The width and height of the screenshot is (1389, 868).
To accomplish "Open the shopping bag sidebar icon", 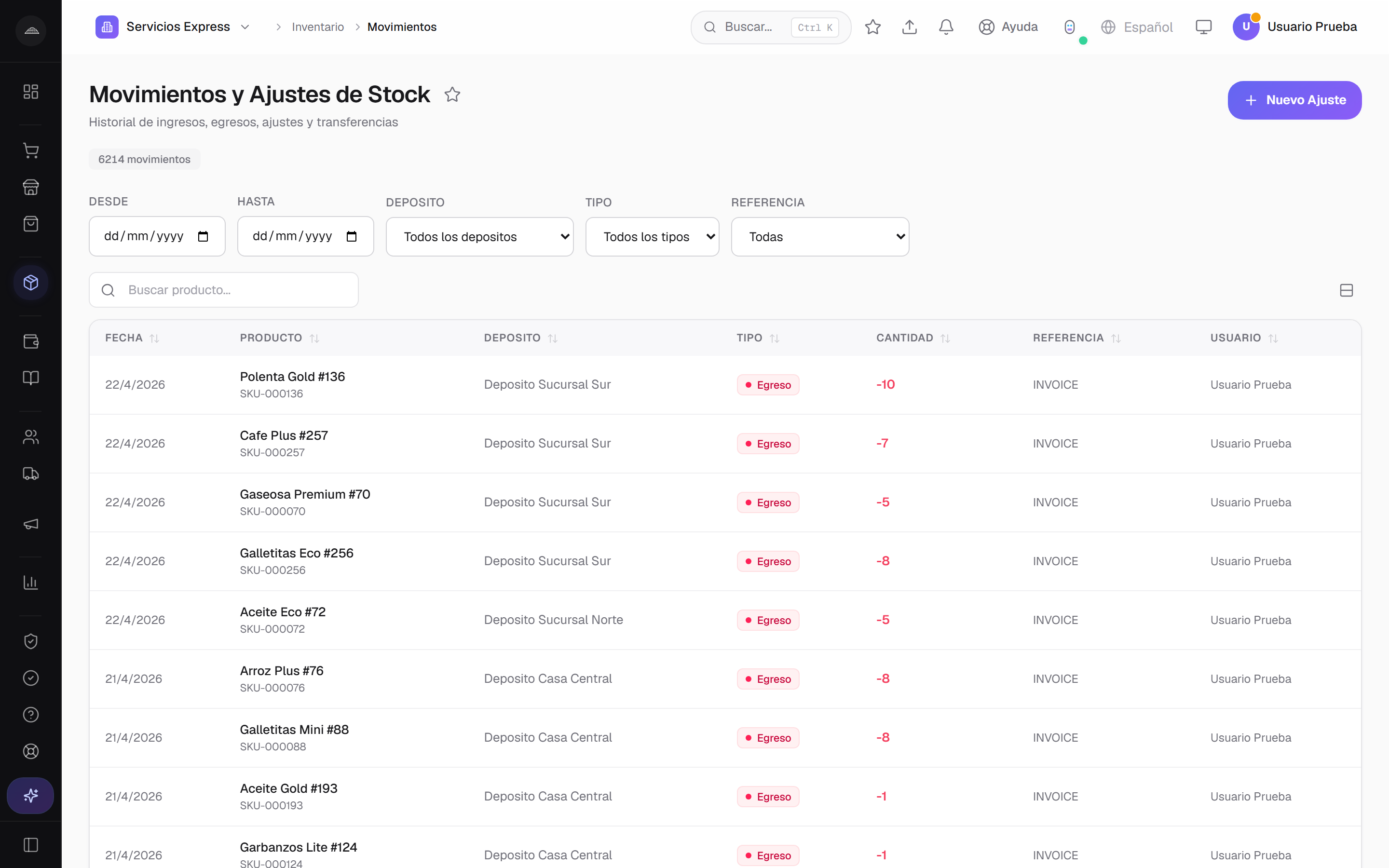I will tap(31, 224).
